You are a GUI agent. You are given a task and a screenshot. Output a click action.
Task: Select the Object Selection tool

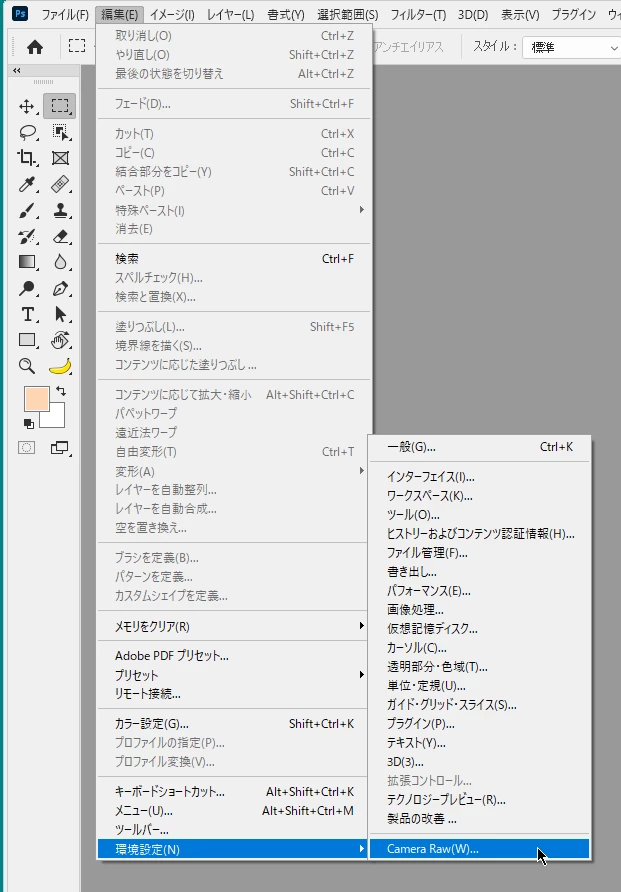(60, 132)
